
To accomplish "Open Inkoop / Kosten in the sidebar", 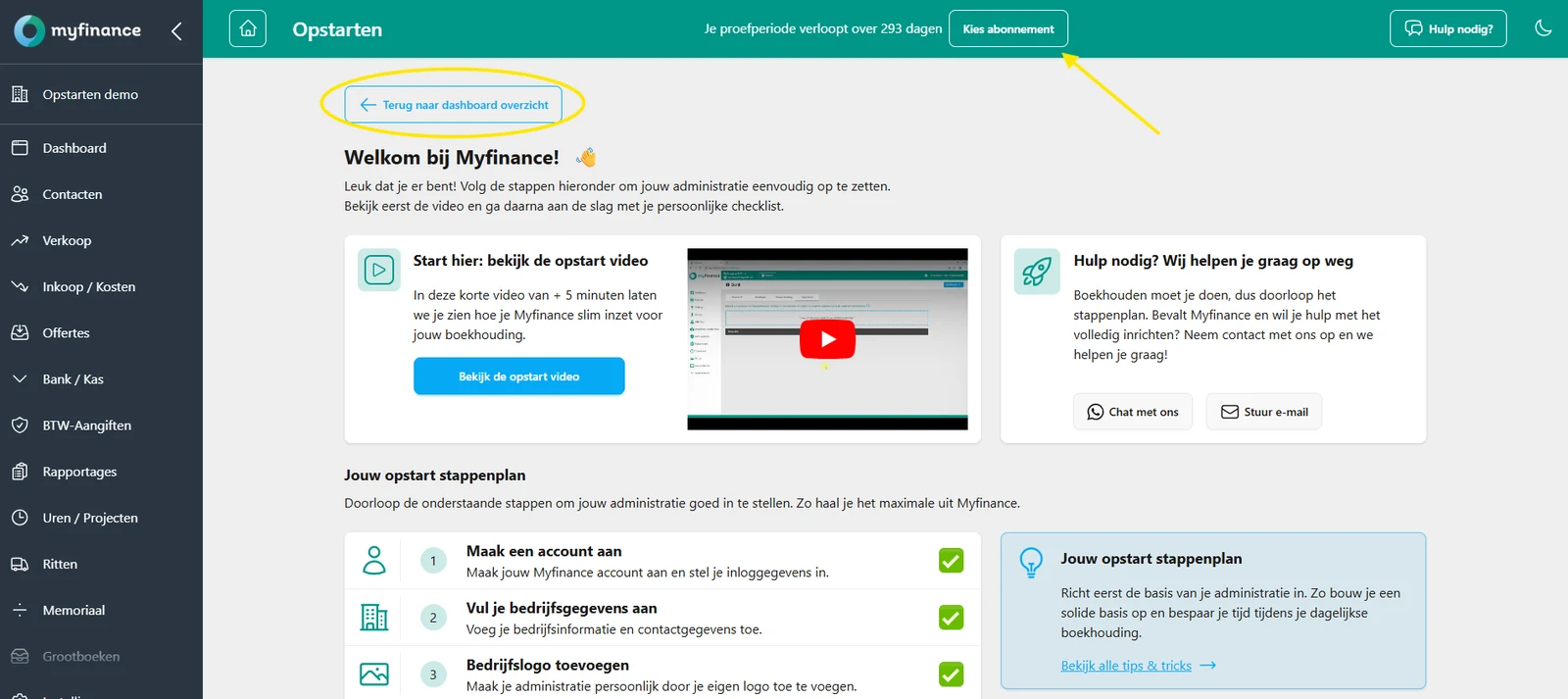I will coord(102,286).
